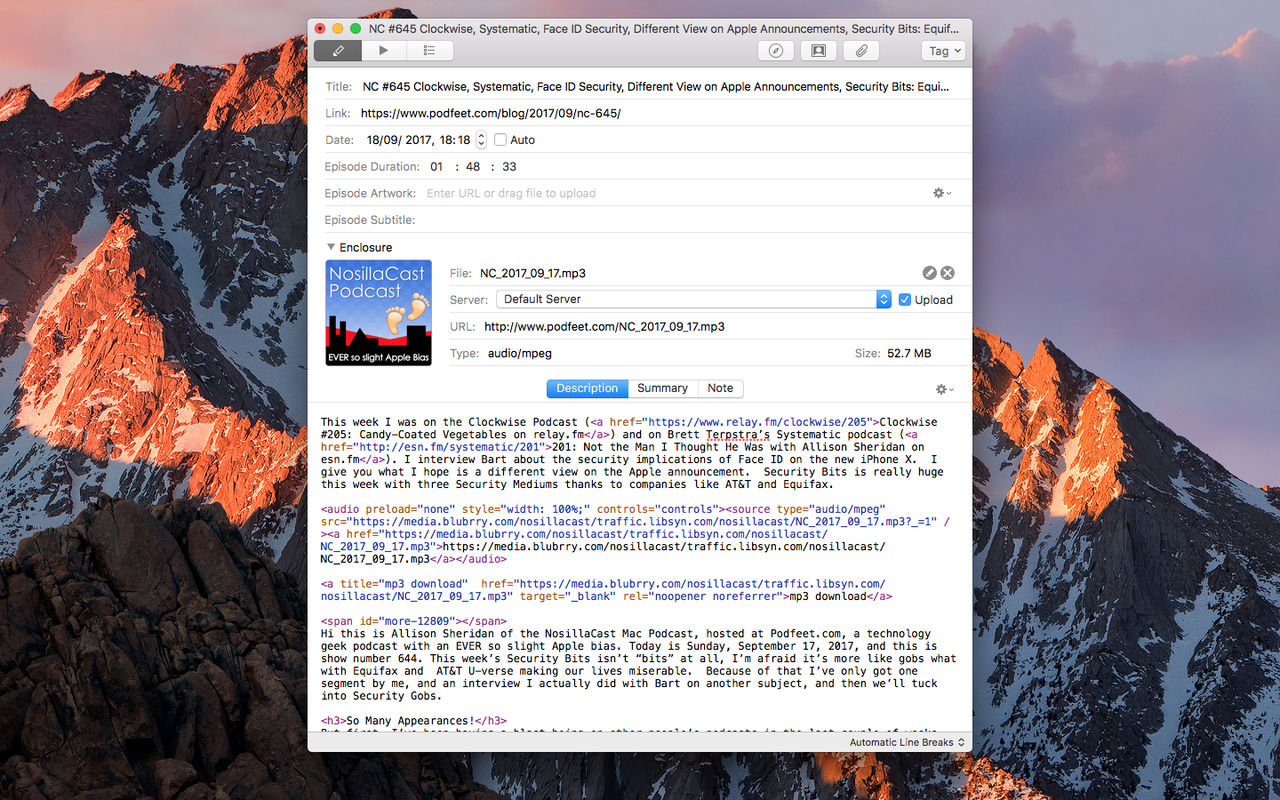Image resolution: width=1280 pixels, height=800 pixels.
Task: Click the NosillaCast Podcast artwork thumbnail
Action: point(379,313)
